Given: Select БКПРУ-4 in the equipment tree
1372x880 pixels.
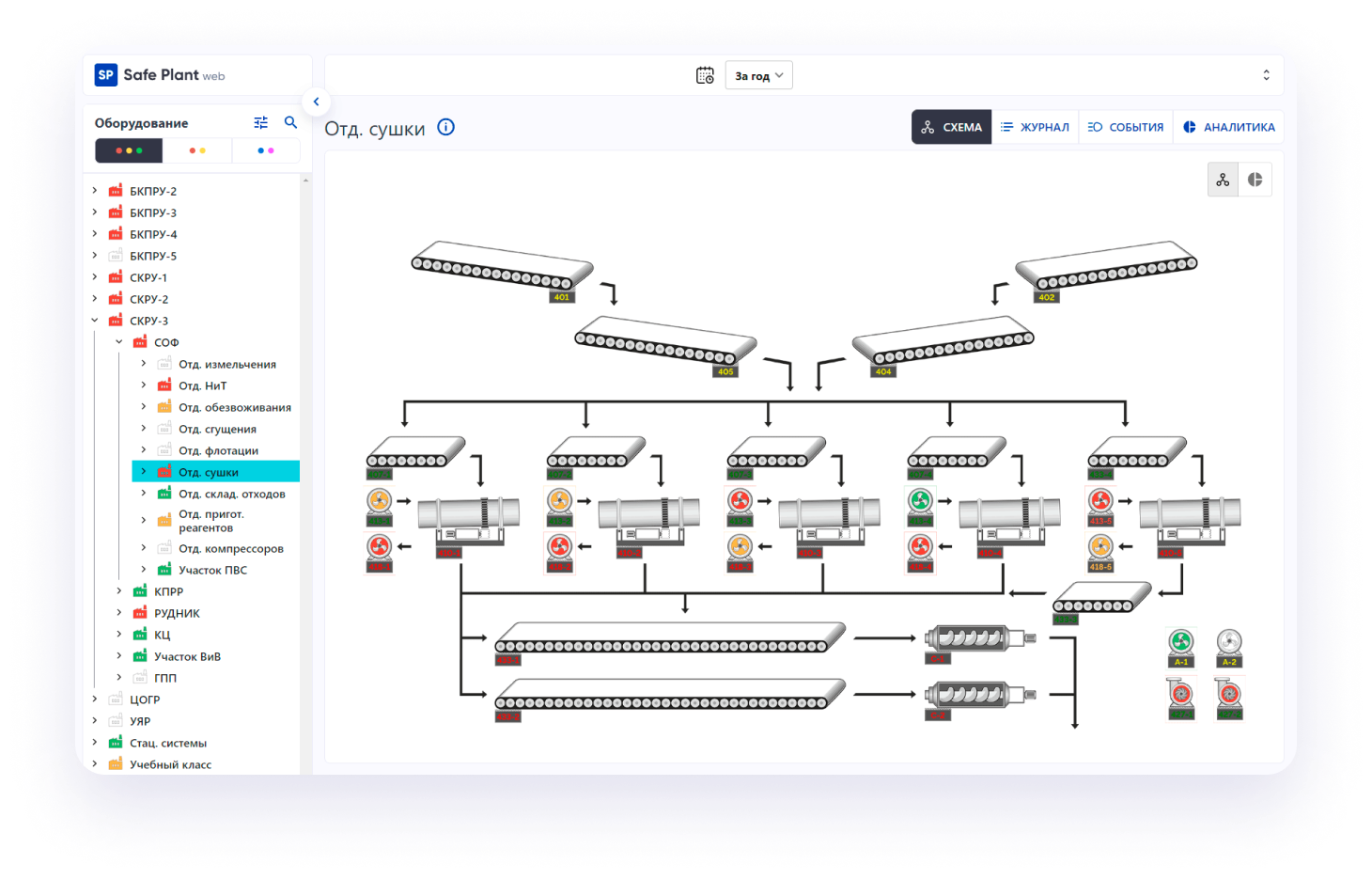Looking at the screenshot, I should click(x=153, y=234).
